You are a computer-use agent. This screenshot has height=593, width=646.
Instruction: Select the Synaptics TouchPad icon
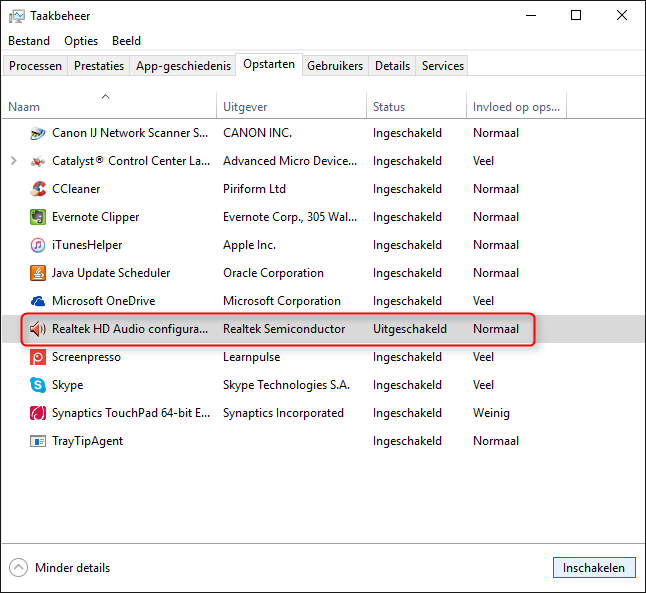(38, 413)
